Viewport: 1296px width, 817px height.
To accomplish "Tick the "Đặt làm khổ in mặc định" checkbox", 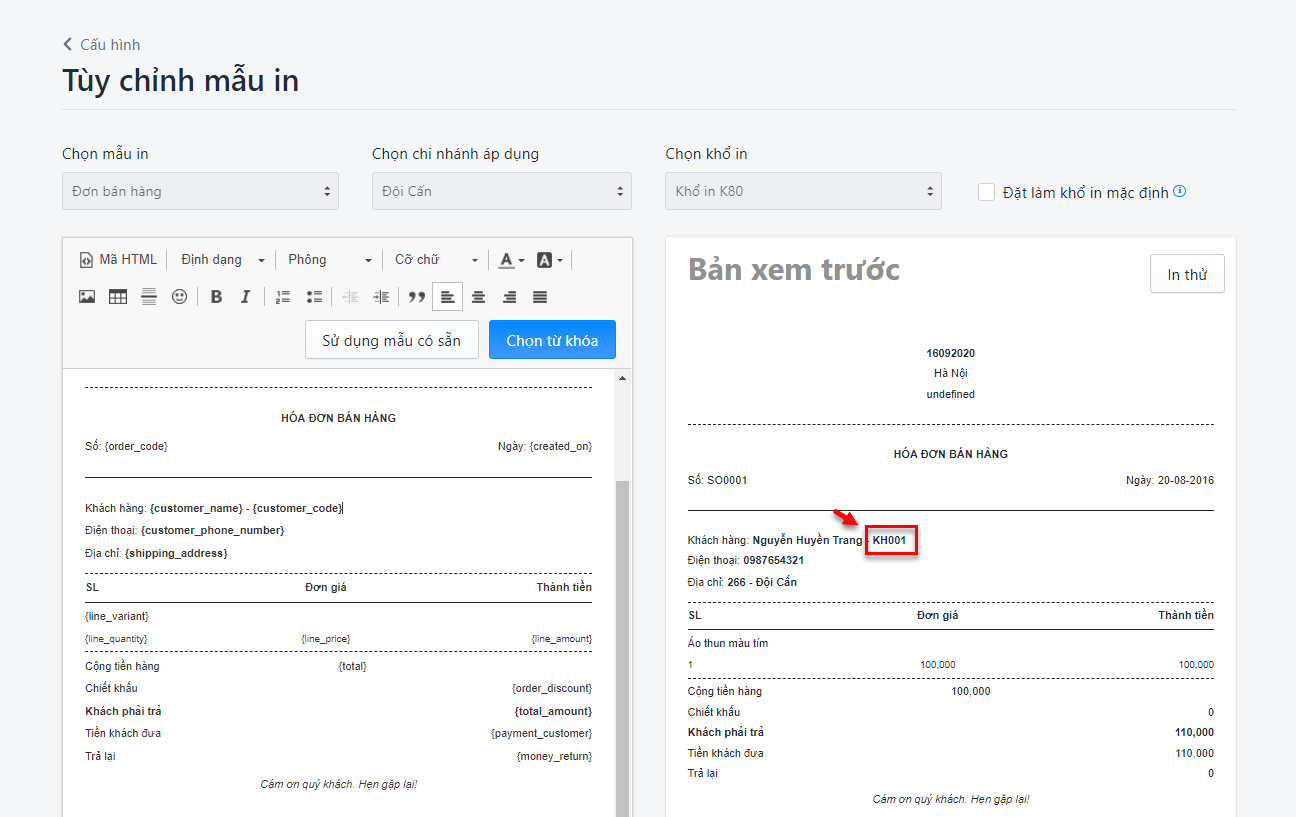I will click(x=986, y=192).
